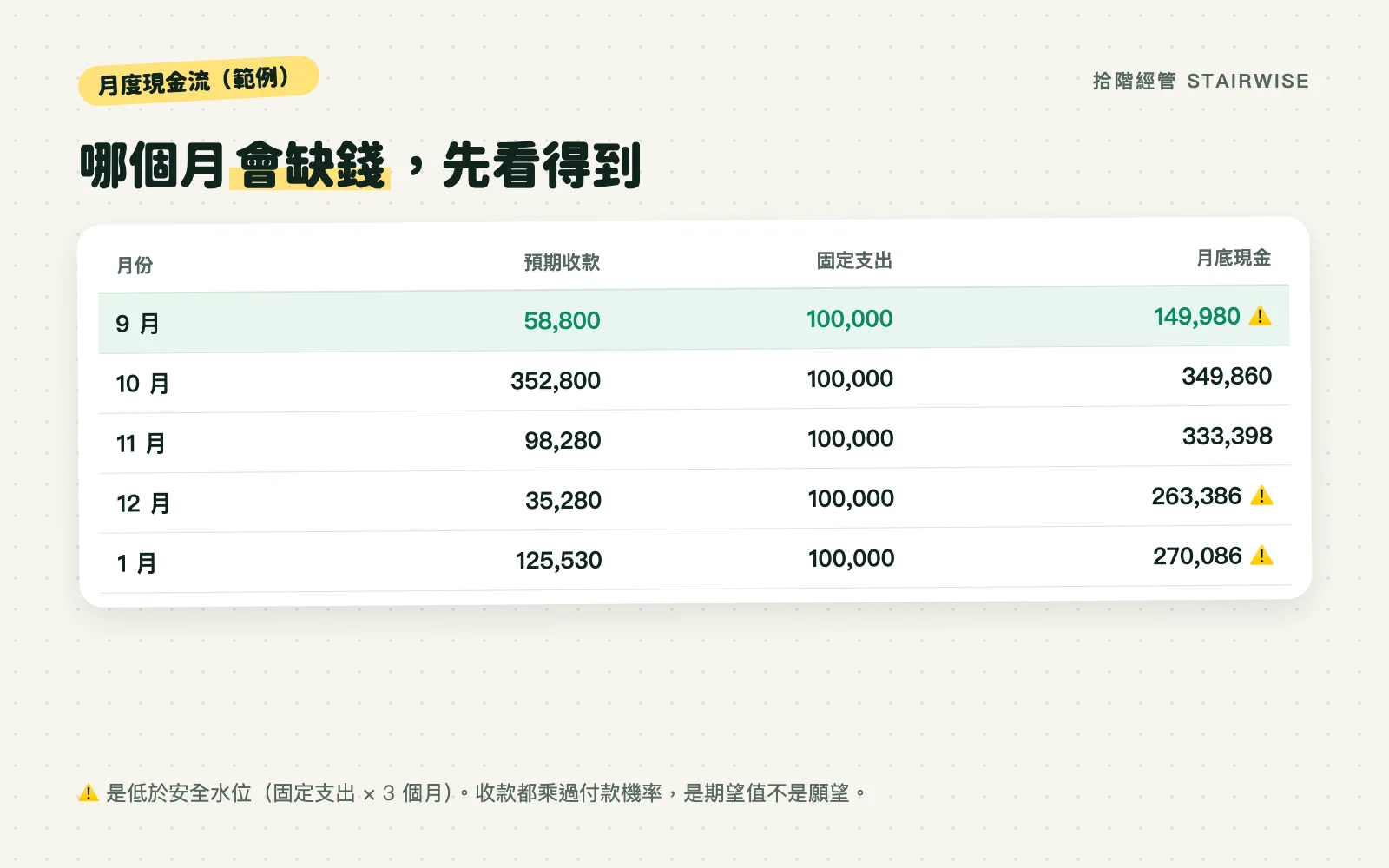Click the footnote text about 安全水位
The image size is (1389, 868).
486,793
